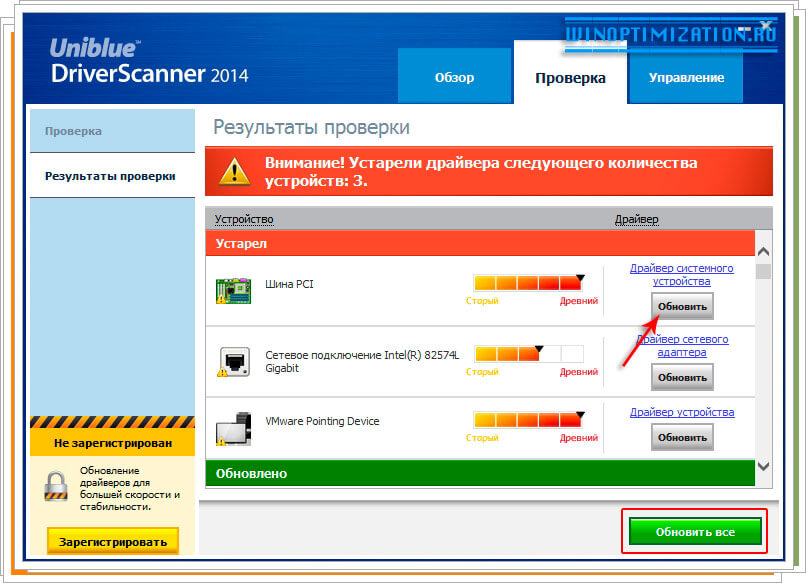Click Обновить for the Шина PCI device
Viewport: 806px width, 583px height.
click(x=682, y=304)
